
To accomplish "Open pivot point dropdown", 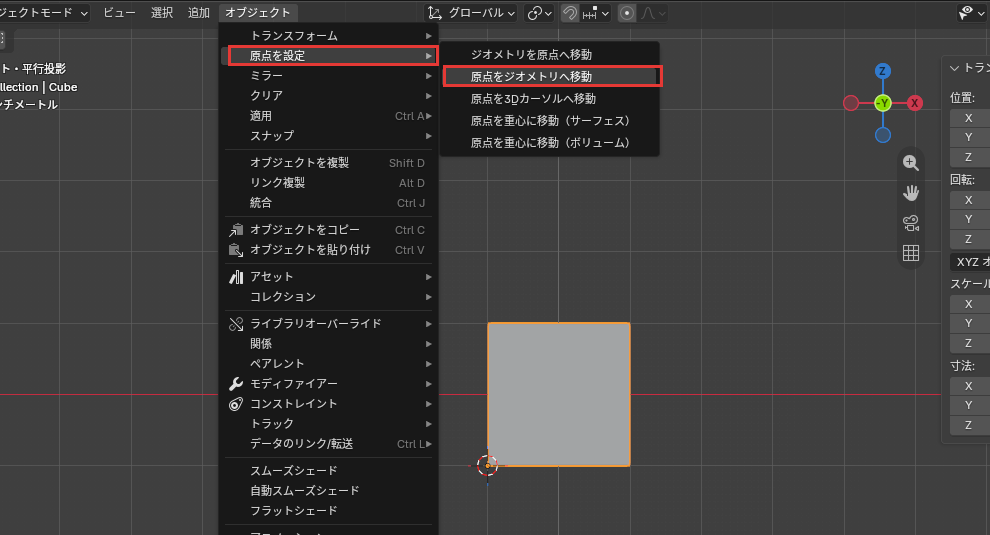I will pos(539,13).
